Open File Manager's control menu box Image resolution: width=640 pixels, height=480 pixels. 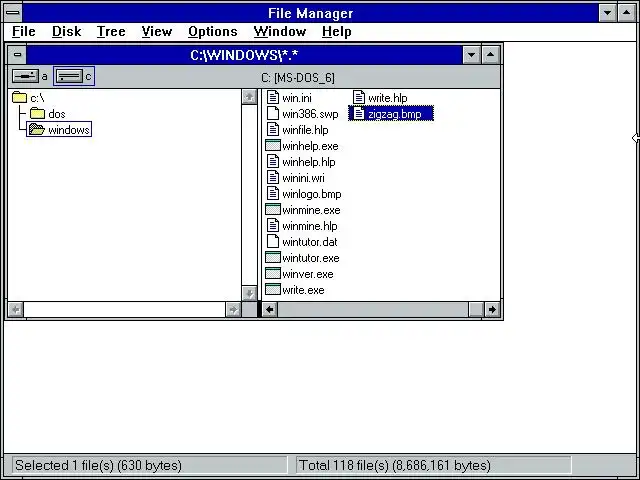tap(13, 13)
